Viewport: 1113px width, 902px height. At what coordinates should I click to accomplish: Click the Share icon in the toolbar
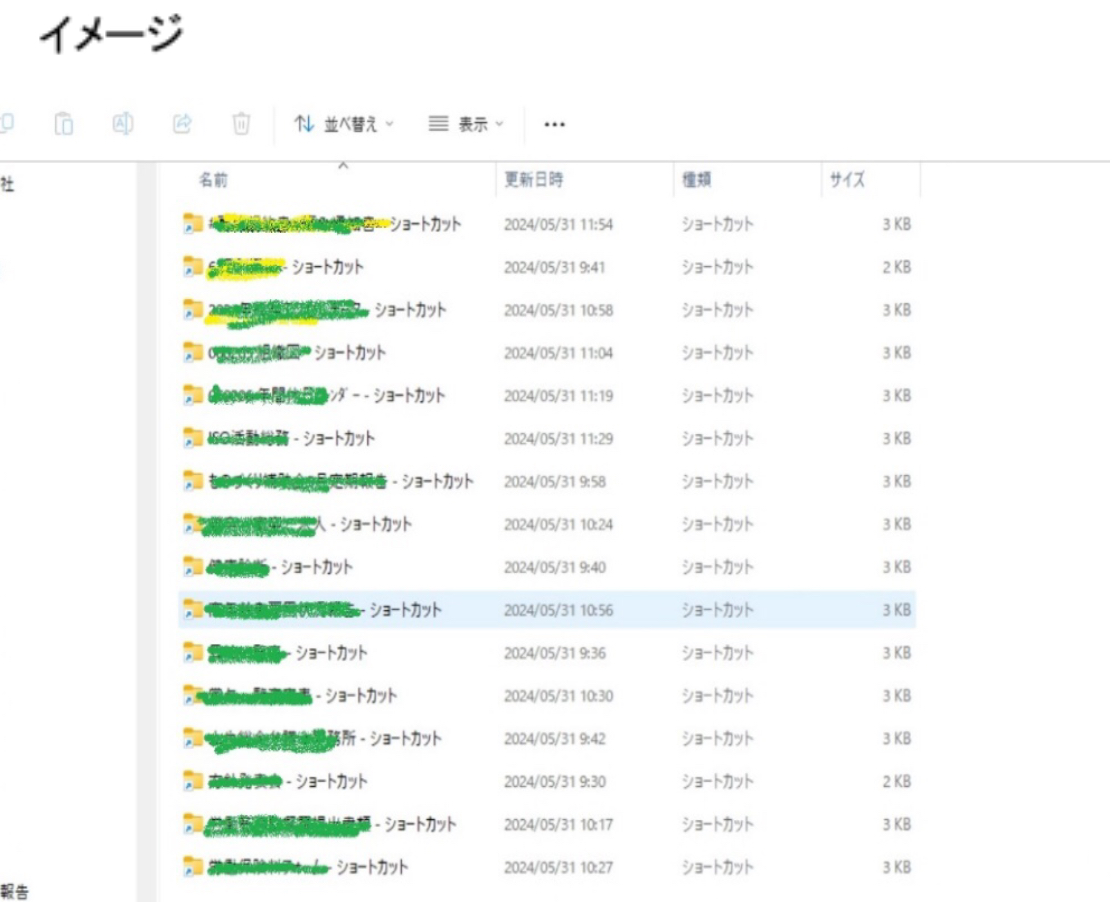click(x=182, y=124)
